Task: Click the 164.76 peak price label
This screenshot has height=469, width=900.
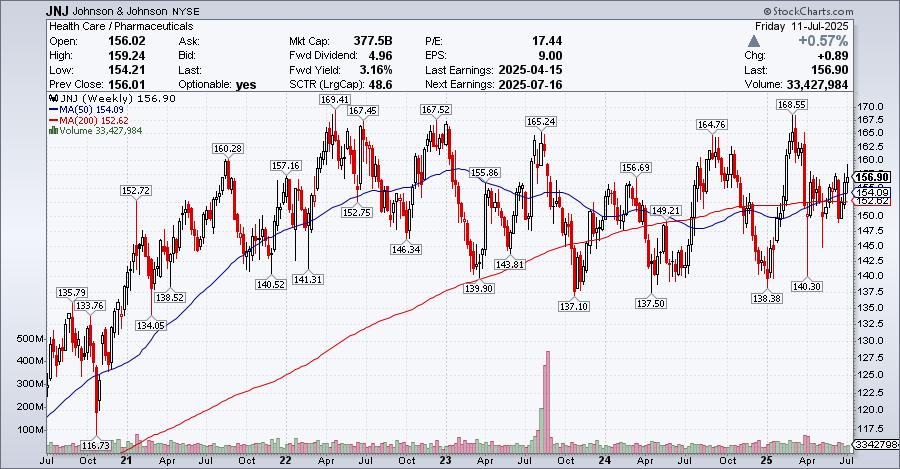Action: point(712,125)
